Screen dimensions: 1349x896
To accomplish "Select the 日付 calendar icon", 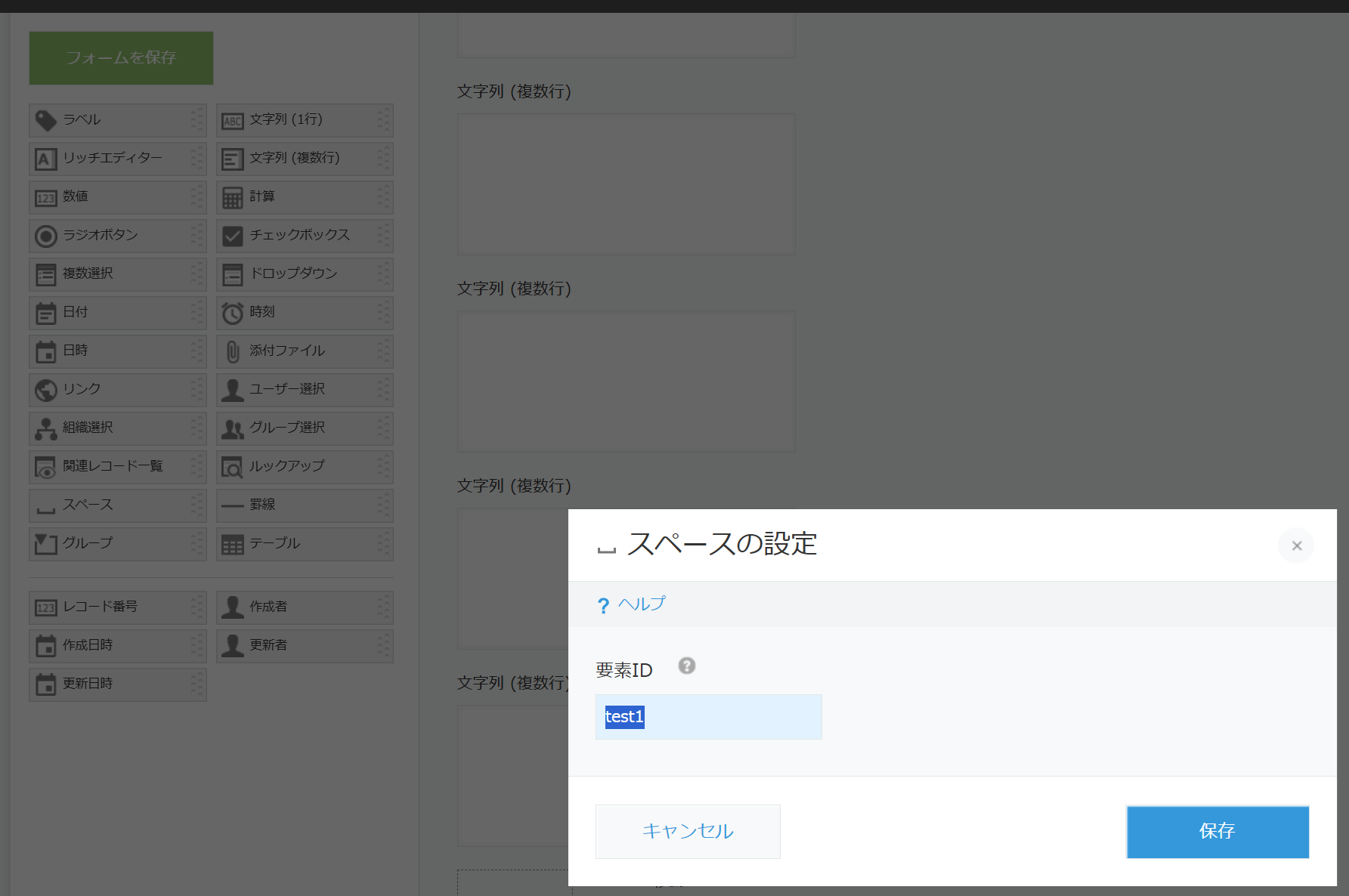I will pyautogui.click(x=46, y=314).
